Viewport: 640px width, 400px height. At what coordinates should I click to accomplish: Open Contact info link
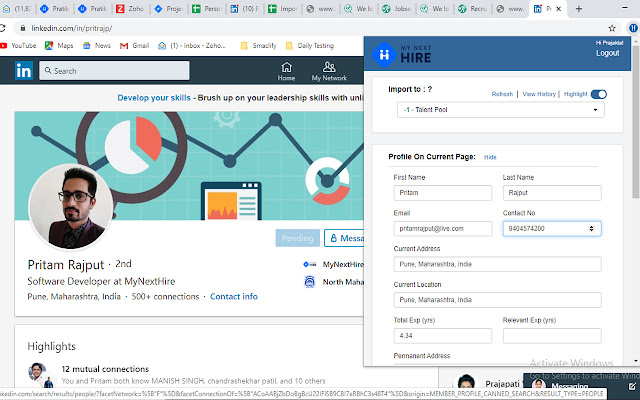pos(234,296)
